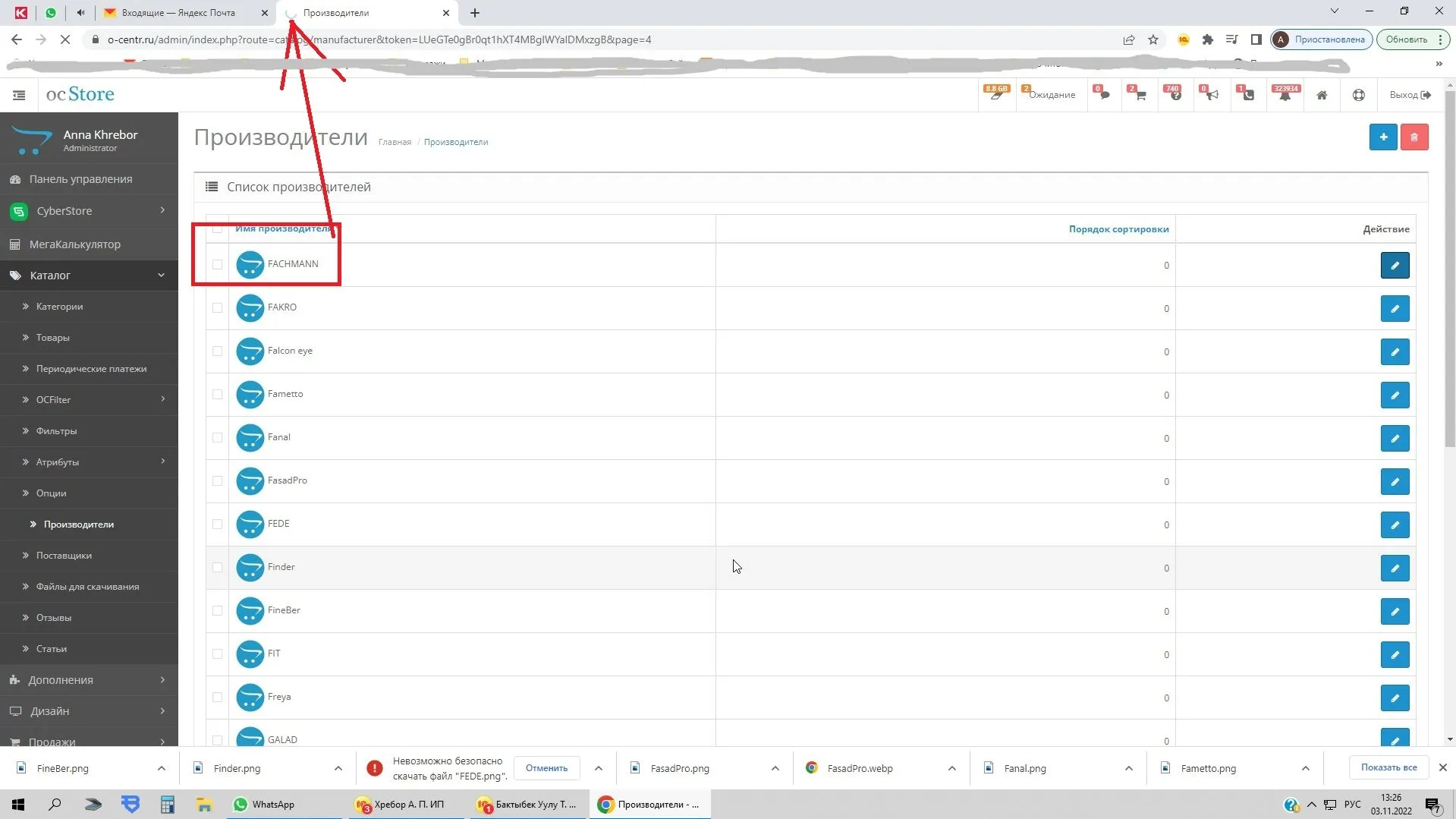Open Отзывы in the sidebar
Viewport: 1456px width, 819px height.
click(53, 618)
